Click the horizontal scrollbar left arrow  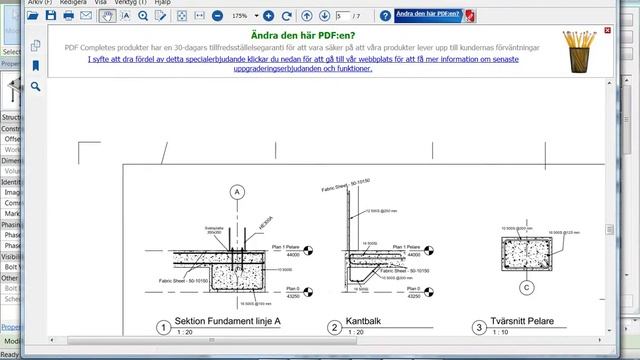(x=51, y=340)
